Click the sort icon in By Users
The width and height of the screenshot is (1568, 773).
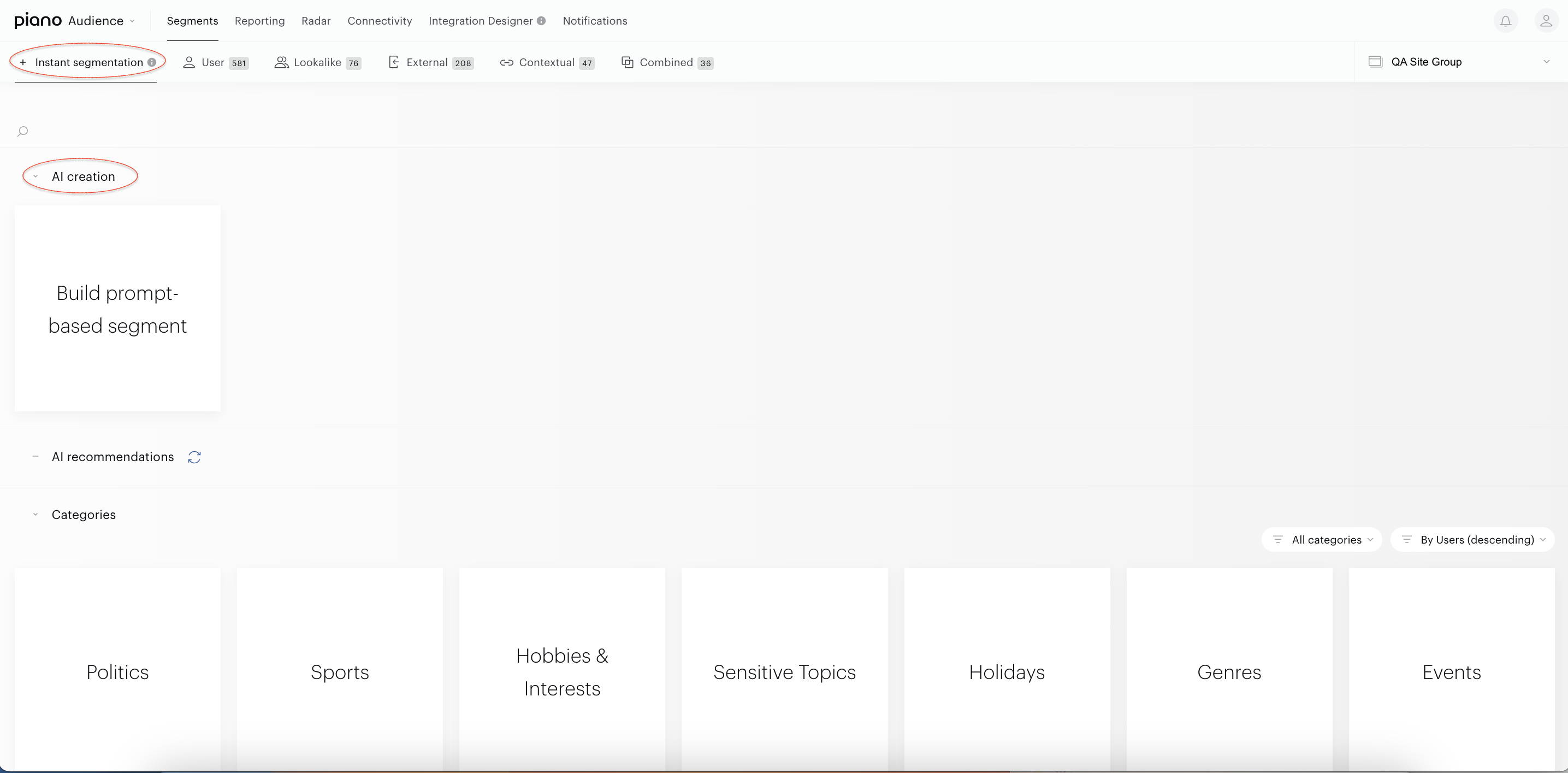point(1406,540)
